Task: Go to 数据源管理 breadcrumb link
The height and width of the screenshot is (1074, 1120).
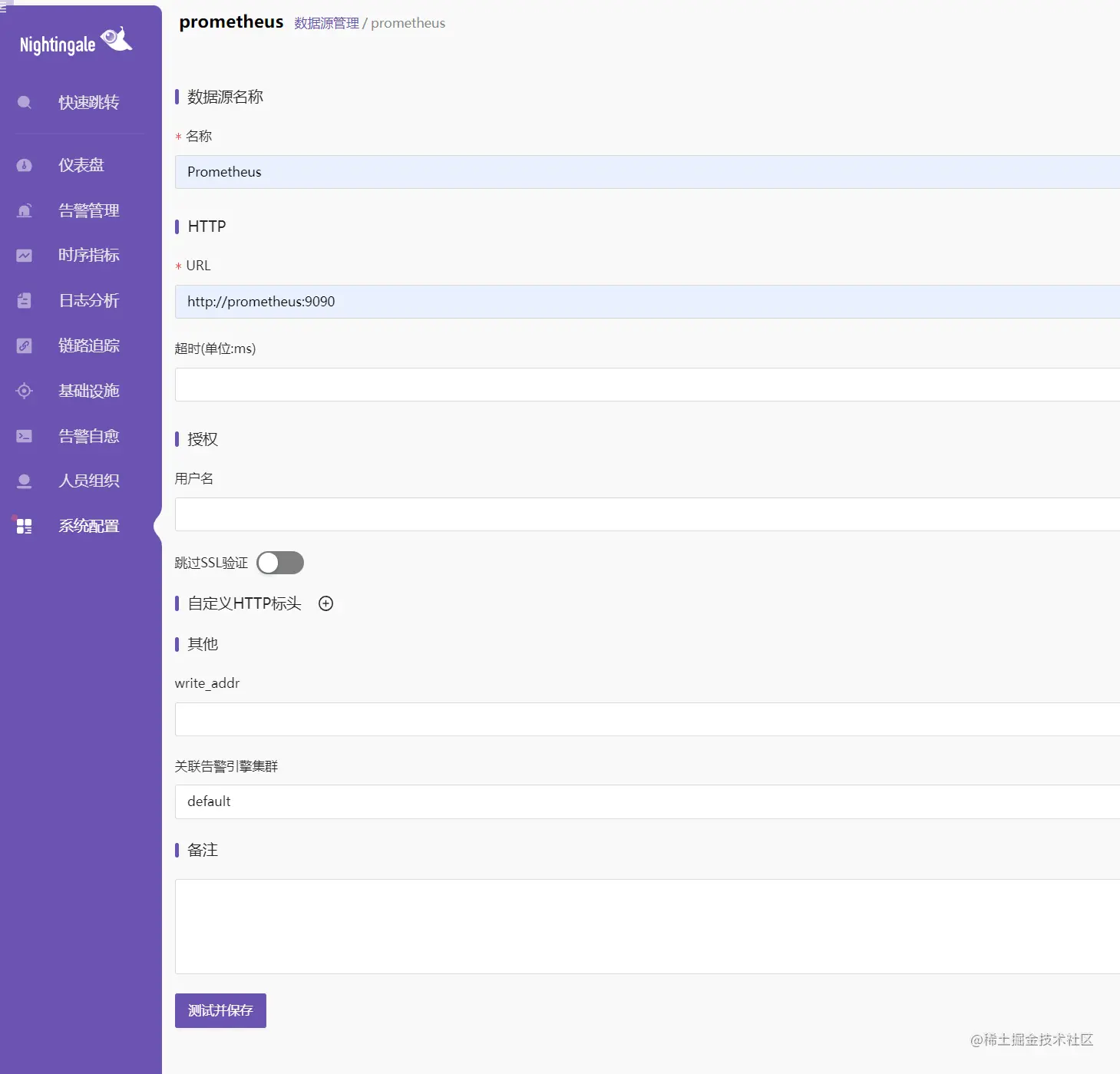Action: [x=326, y=23]
